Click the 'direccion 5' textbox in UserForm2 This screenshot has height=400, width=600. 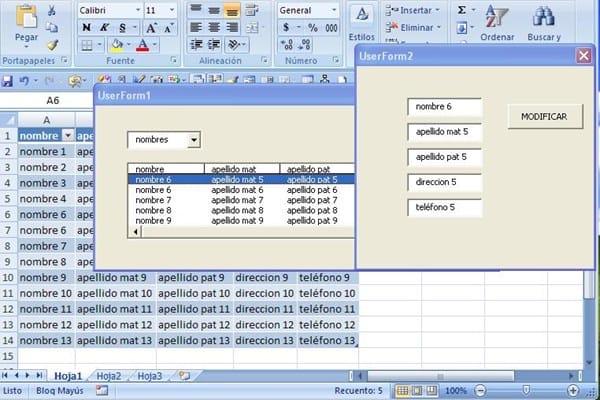tap(445, 182)
